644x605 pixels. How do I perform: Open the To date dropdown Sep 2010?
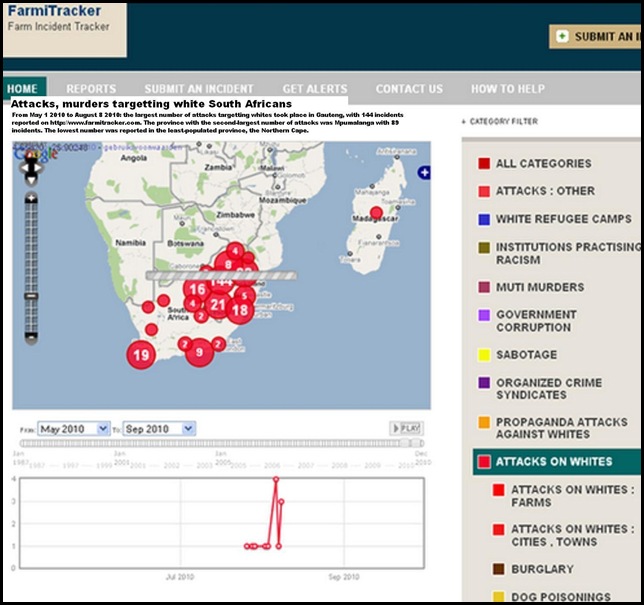click(159, 428)
